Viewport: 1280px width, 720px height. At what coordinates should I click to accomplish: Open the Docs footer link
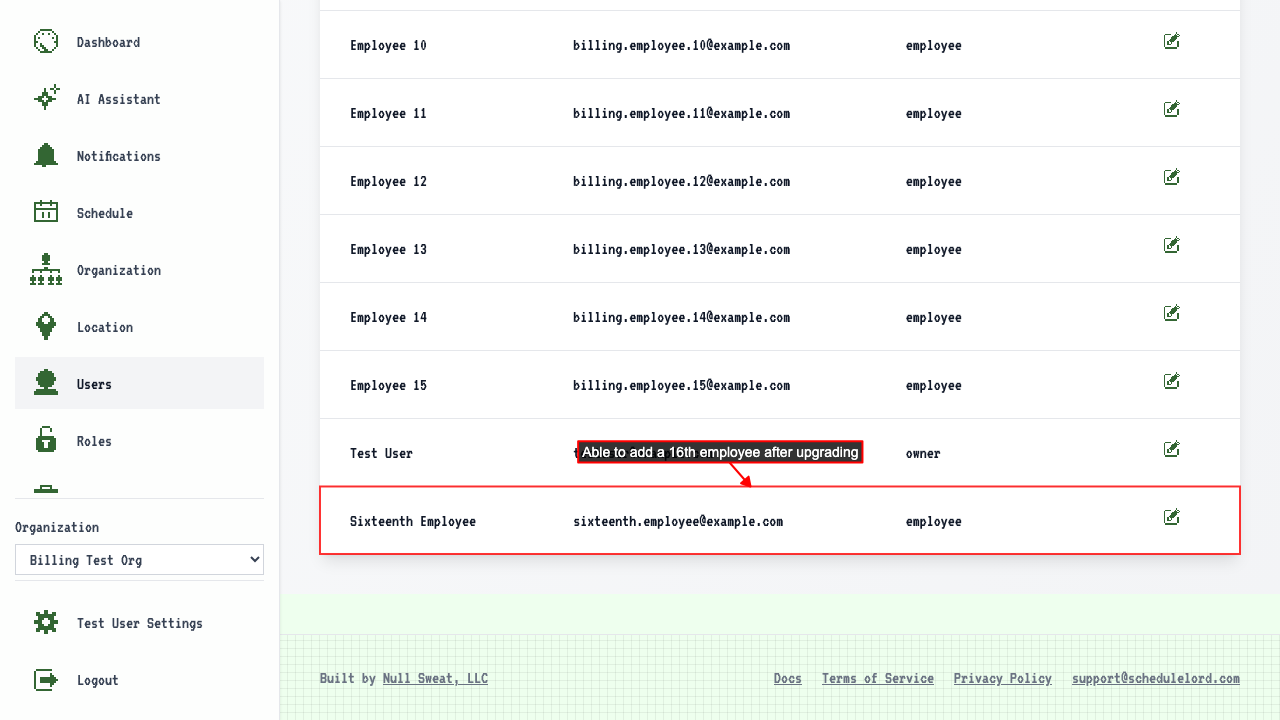coord(788,678)
